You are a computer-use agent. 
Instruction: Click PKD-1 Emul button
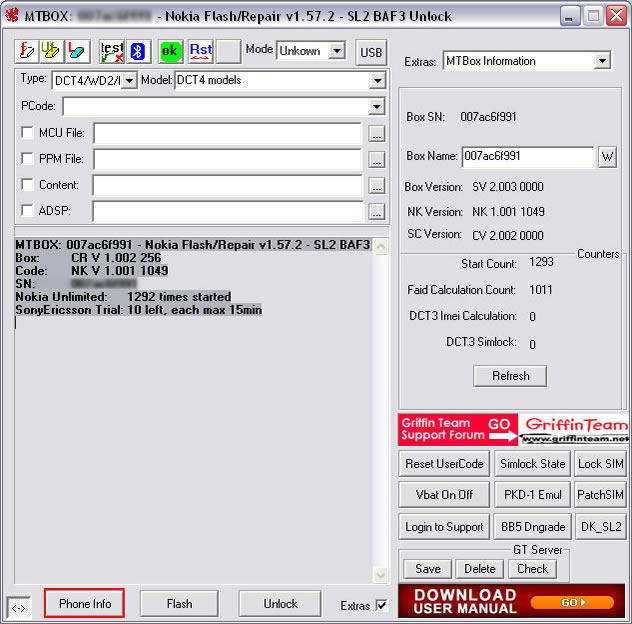(532, 495)
